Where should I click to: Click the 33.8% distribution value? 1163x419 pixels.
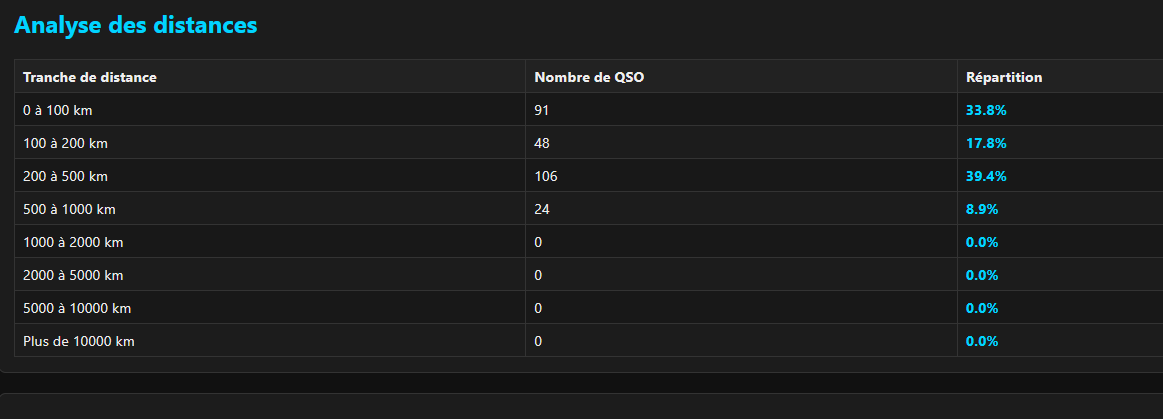tap(986, 110)
